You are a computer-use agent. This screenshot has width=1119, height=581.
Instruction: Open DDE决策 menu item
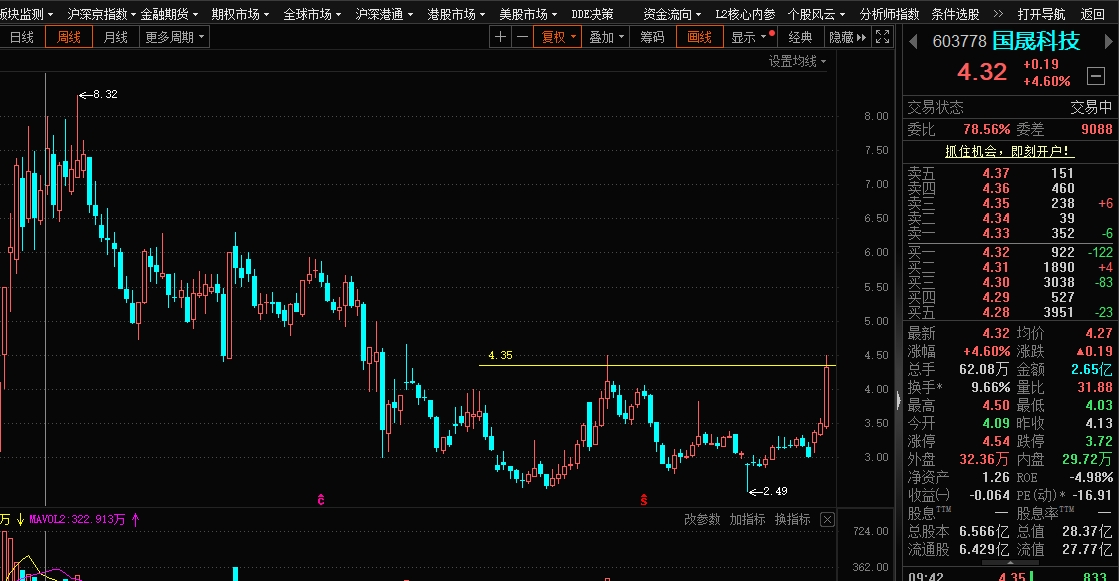(592, 14)
